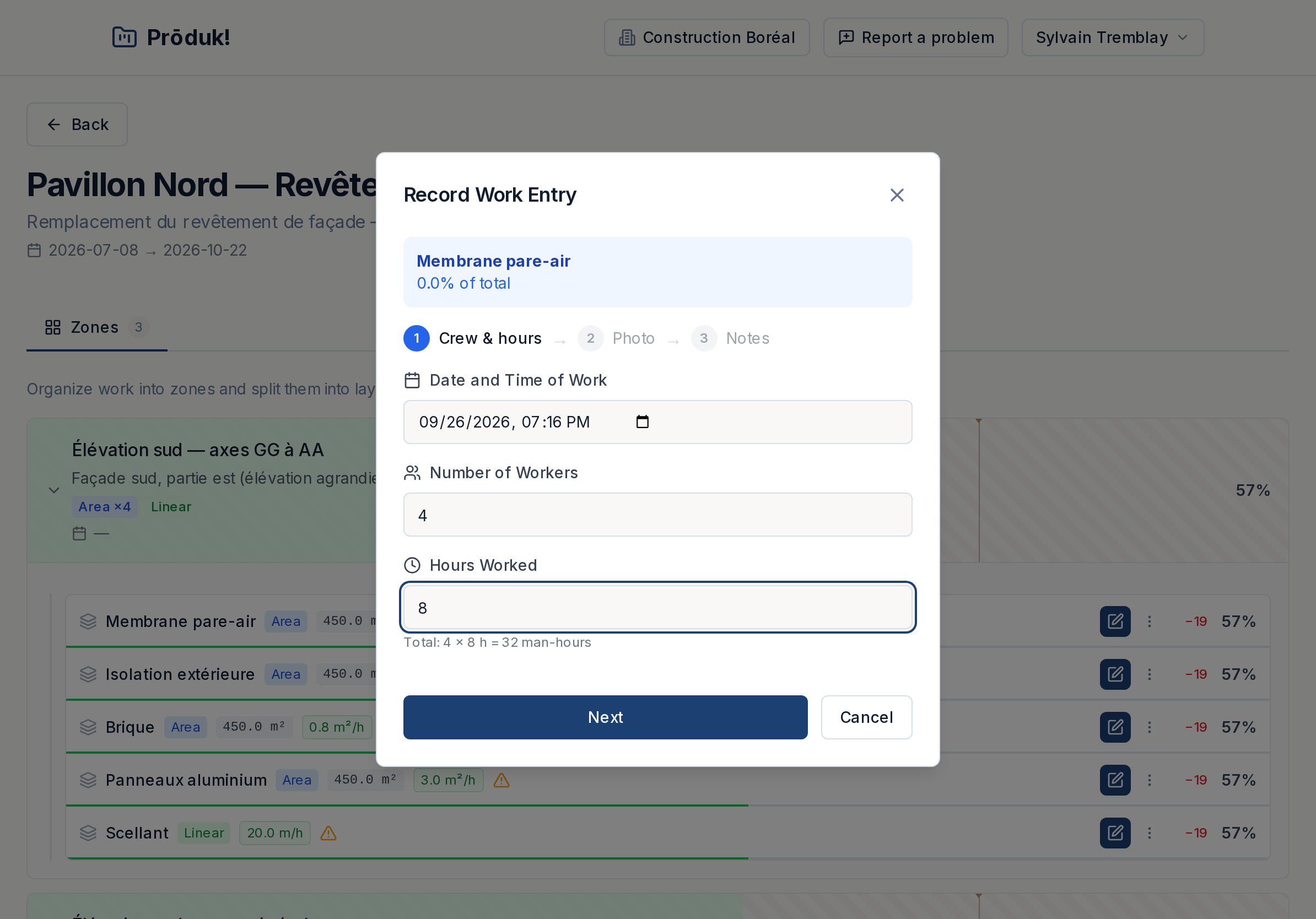
Task: Click the Date and Time of Work field
Action: coord(657,421)
